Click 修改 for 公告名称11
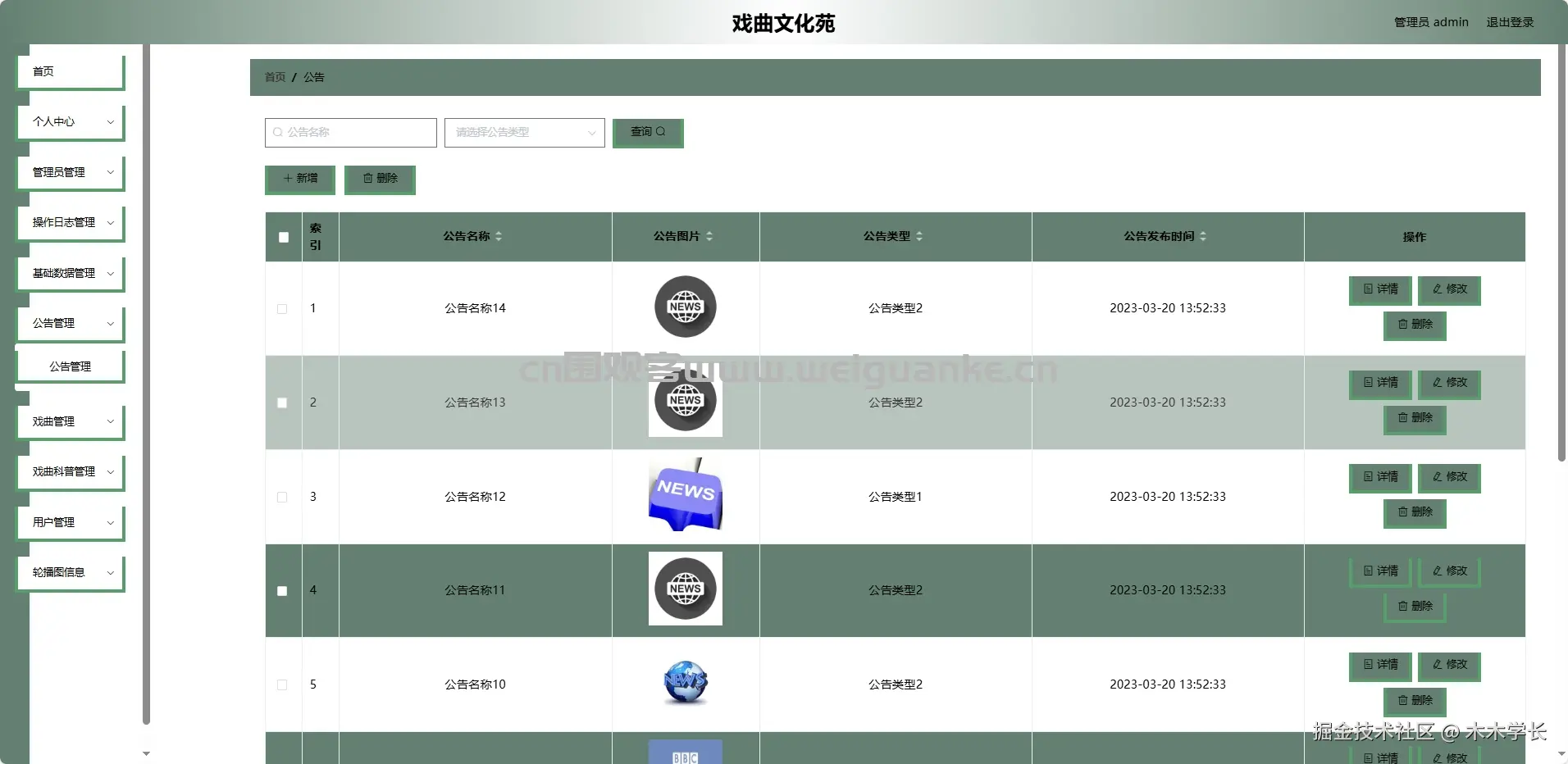 pos(1449,572)
